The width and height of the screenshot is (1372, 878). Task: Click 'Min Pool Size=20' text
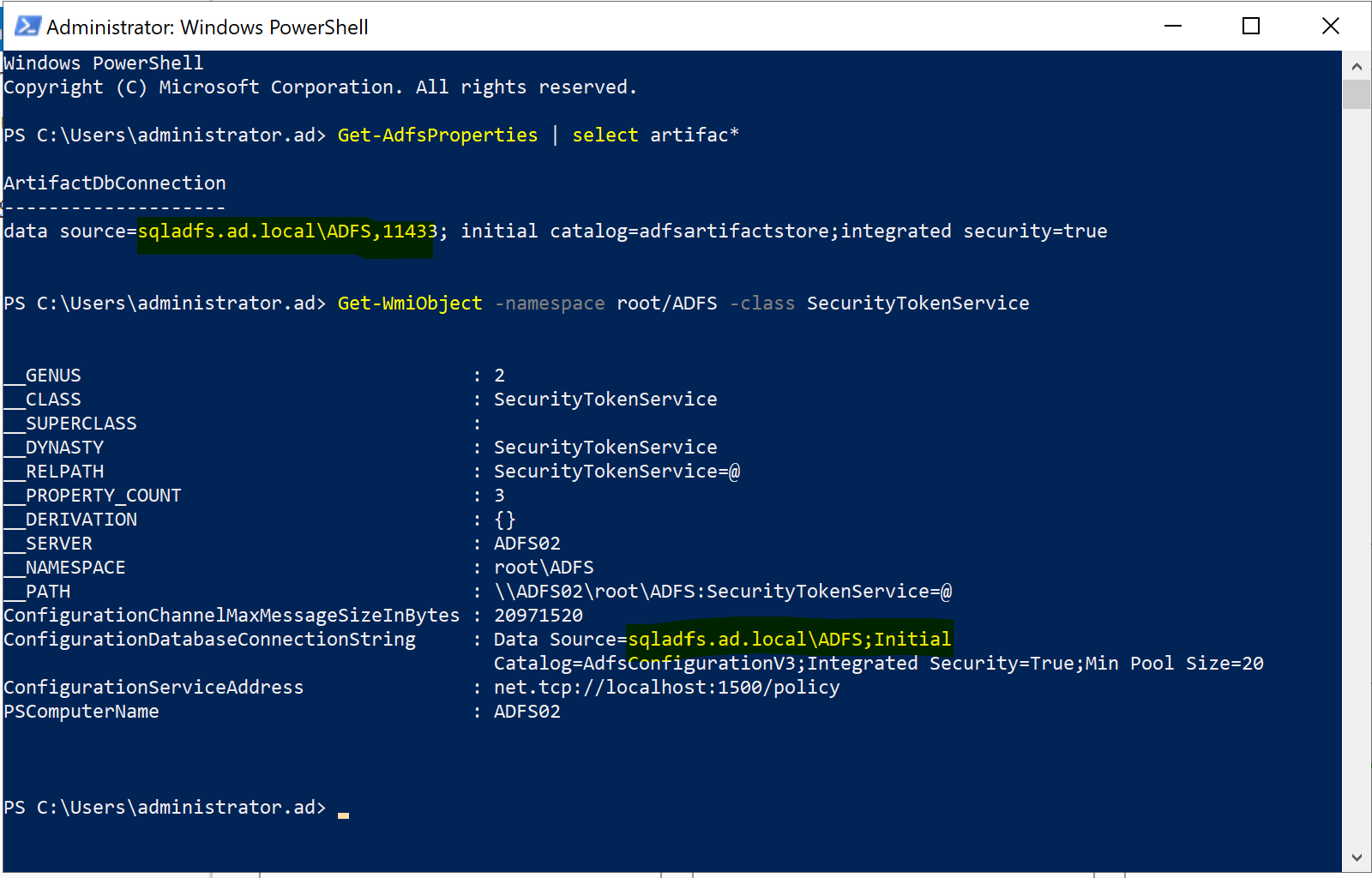pos(1175,664)
